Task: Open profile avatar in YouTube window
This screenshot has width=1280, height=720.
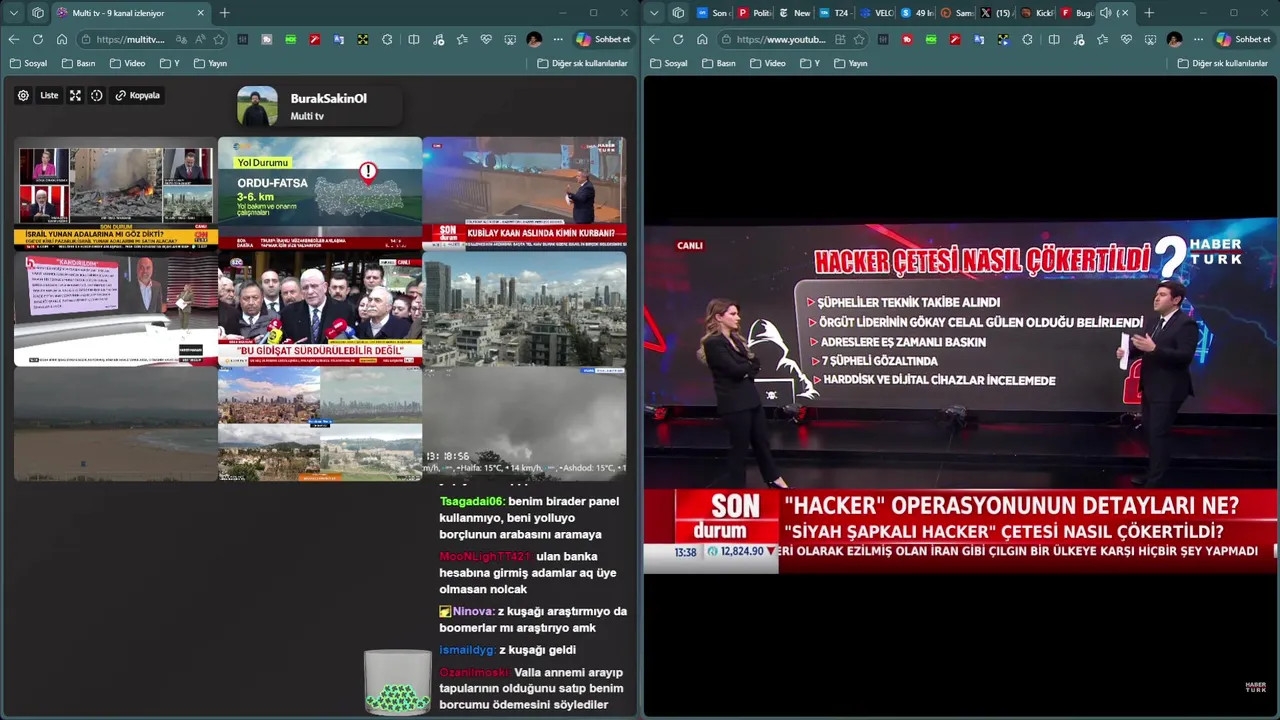Action: pos(1174,39)
